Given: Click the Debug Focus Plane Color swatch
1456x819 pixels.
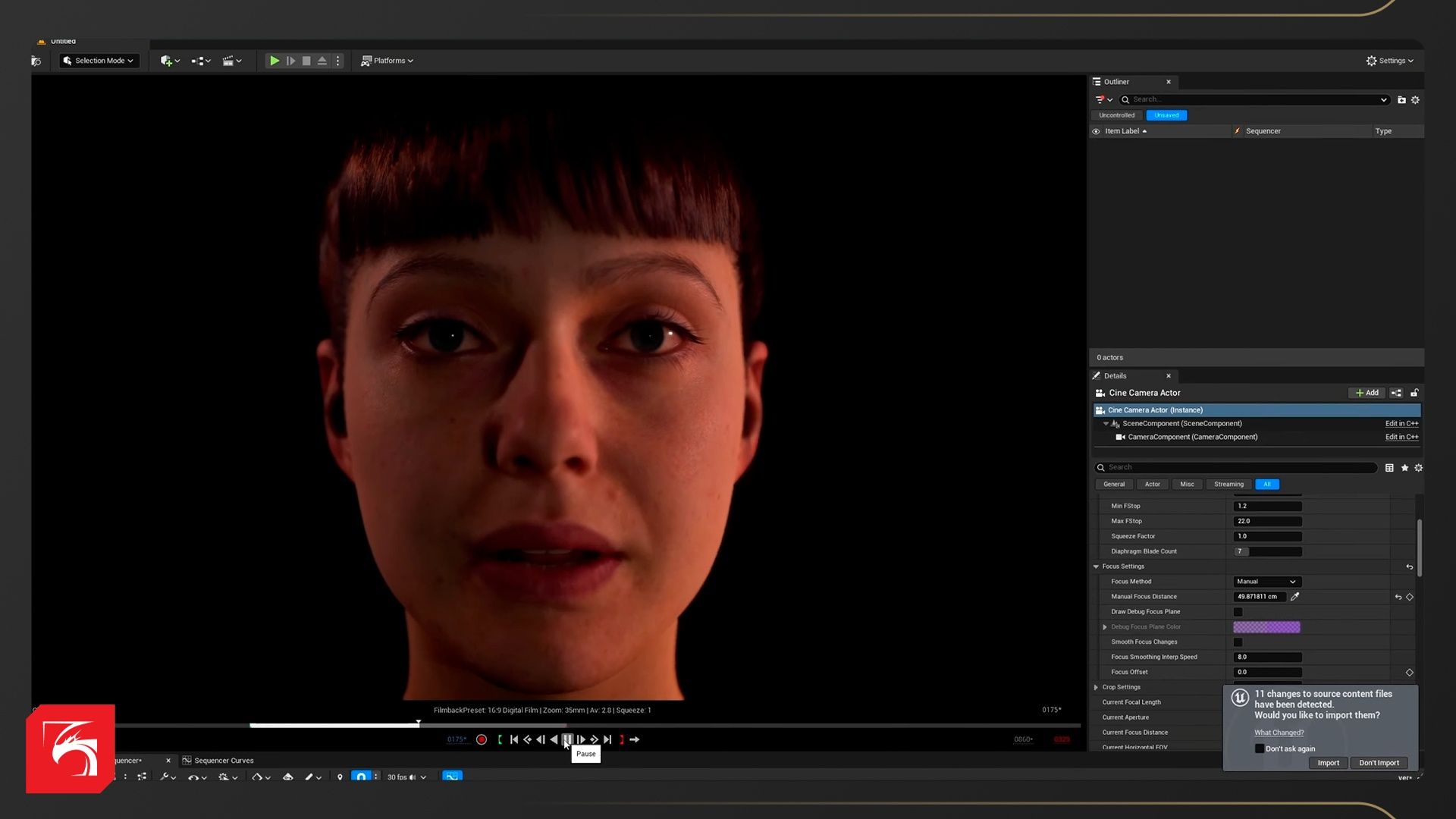Looking at the screenshot, I should [1266, 627].
